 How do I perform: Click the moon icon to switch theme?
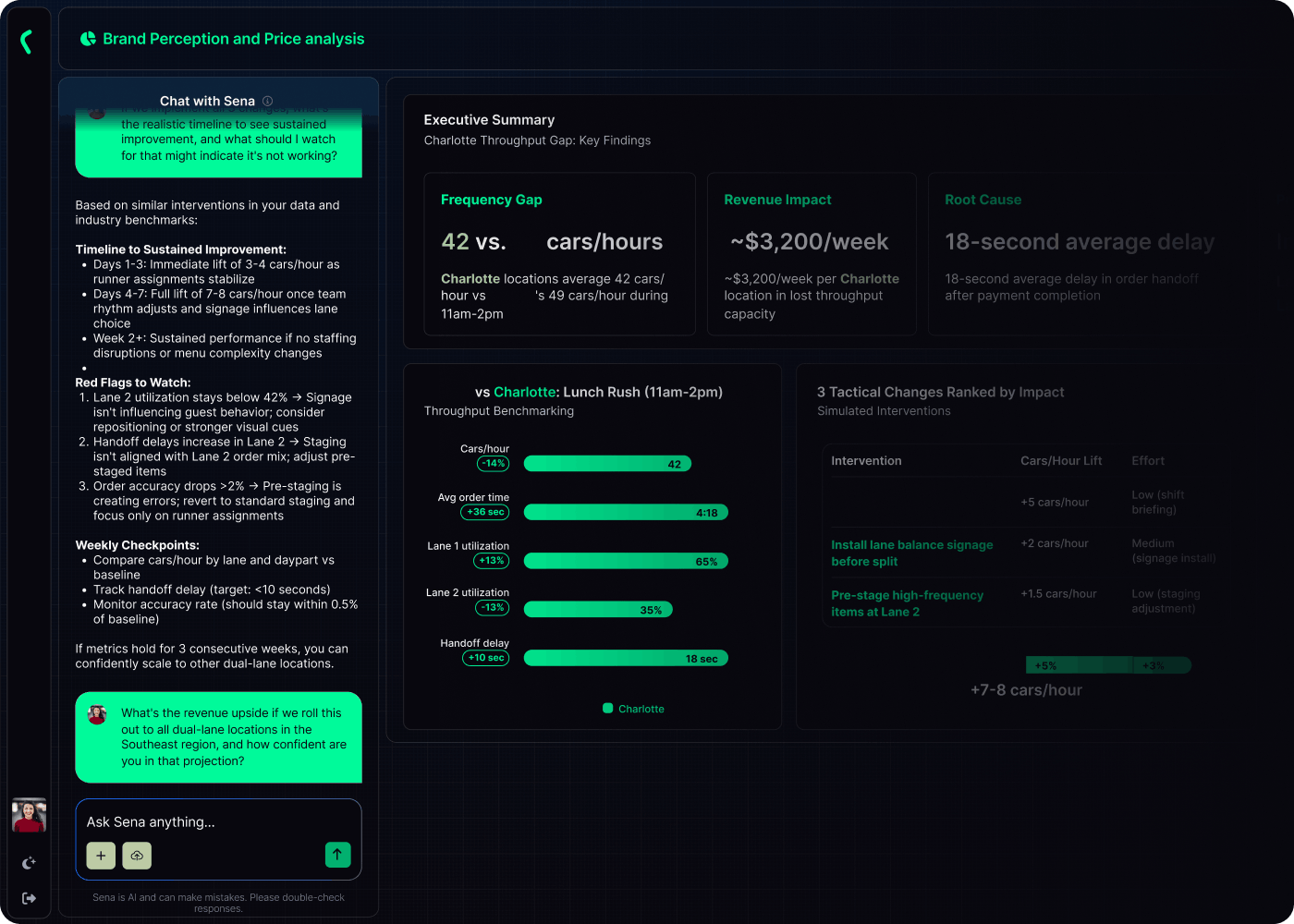29,863
